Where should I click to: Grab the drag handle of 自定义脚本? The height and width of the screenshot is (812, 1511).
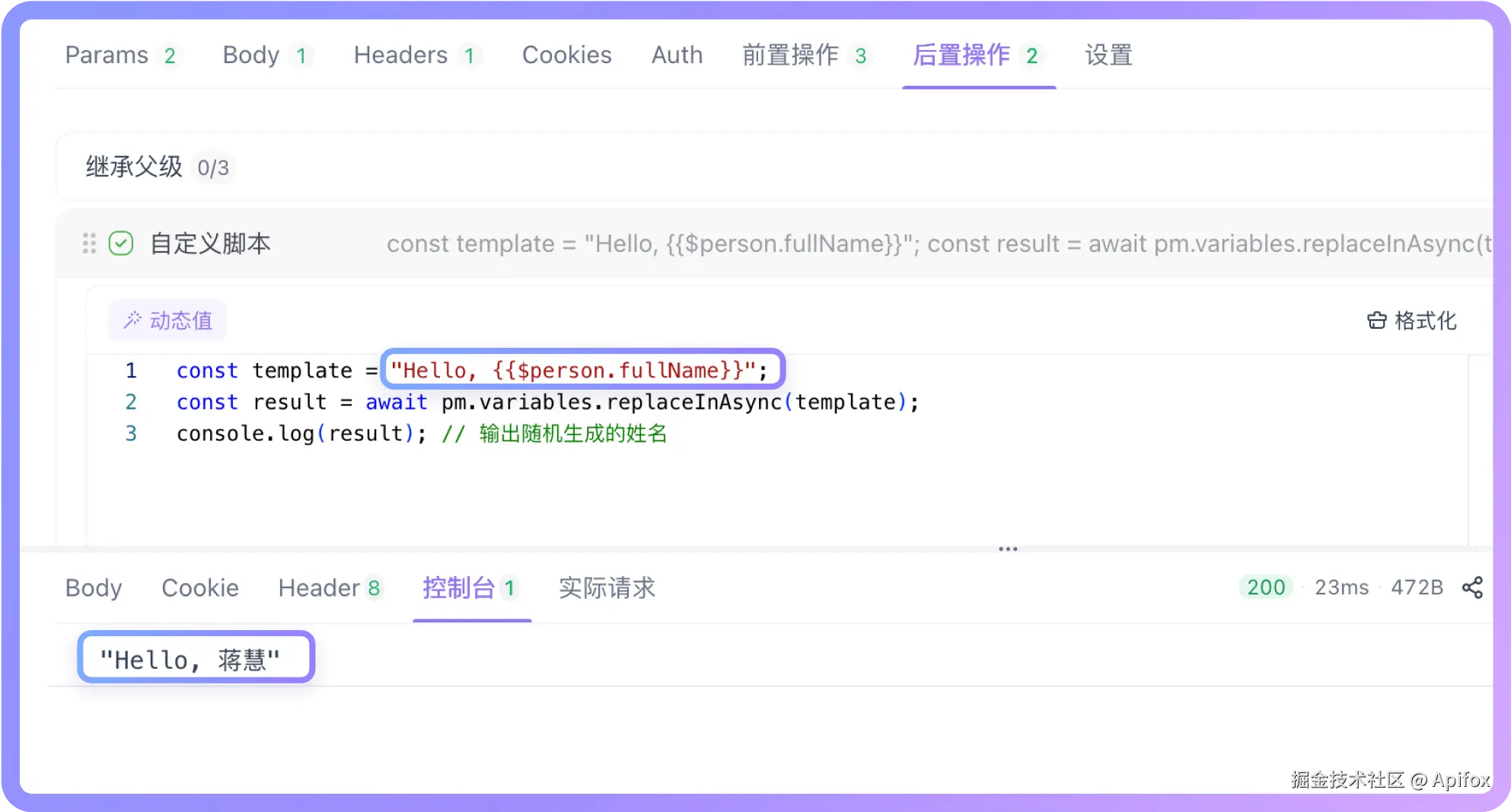click(89, 244)
